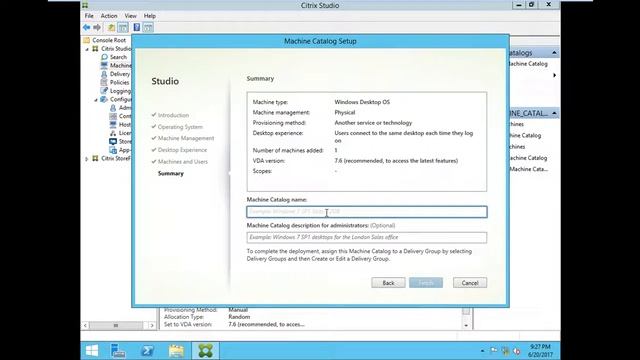
Task: Select the Machine Catalogs node icon
Action: pos(104,65)
